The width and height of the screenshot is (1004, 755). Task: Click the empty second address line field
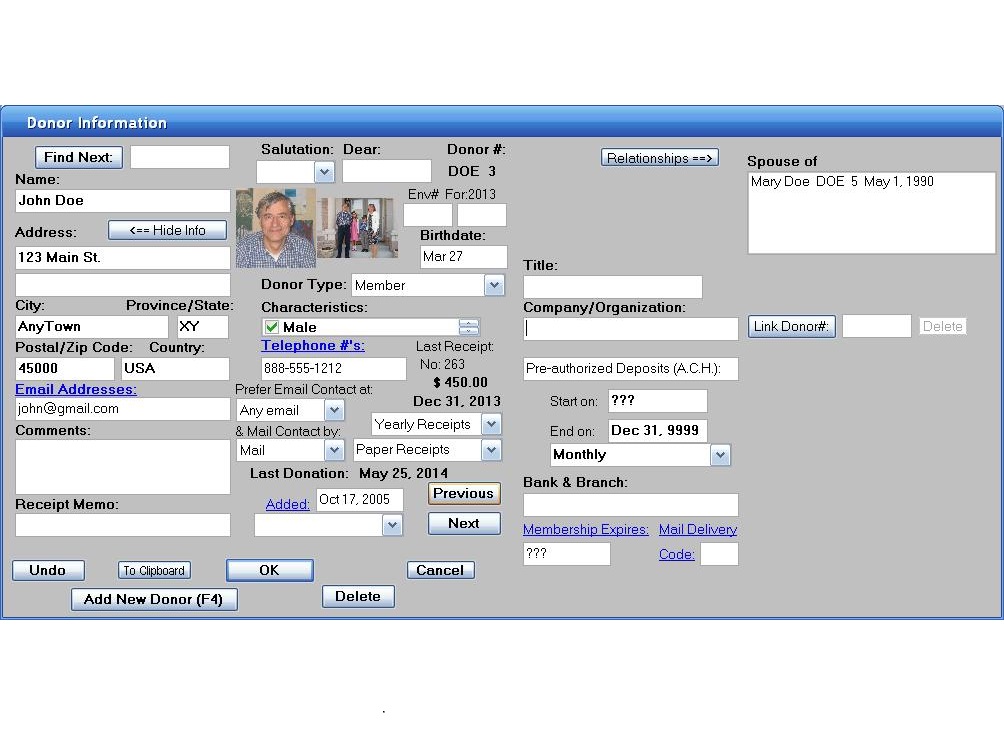(122, 284)
